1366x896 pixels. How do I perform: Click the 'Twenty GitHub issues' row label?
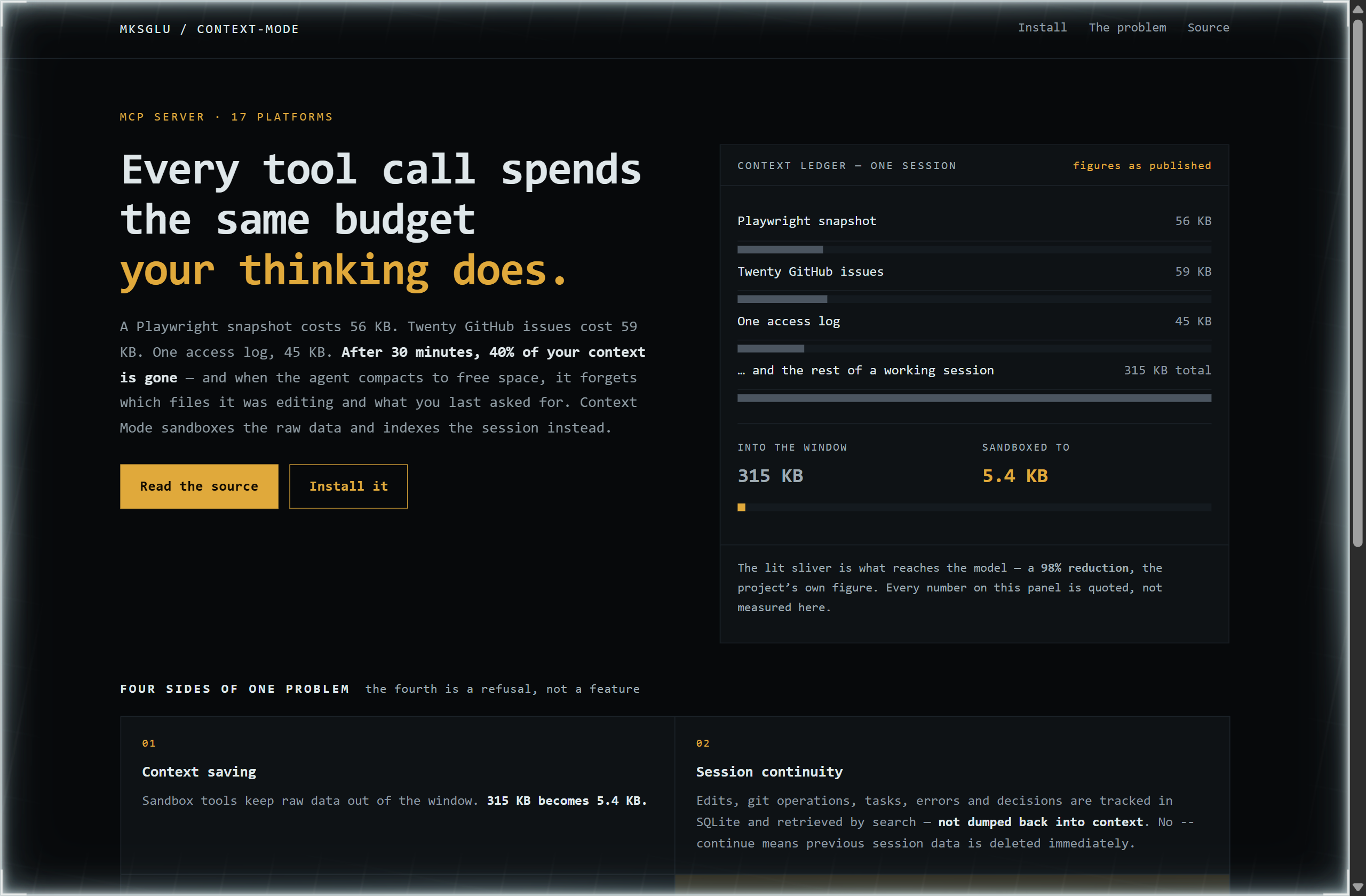(810, 271)
